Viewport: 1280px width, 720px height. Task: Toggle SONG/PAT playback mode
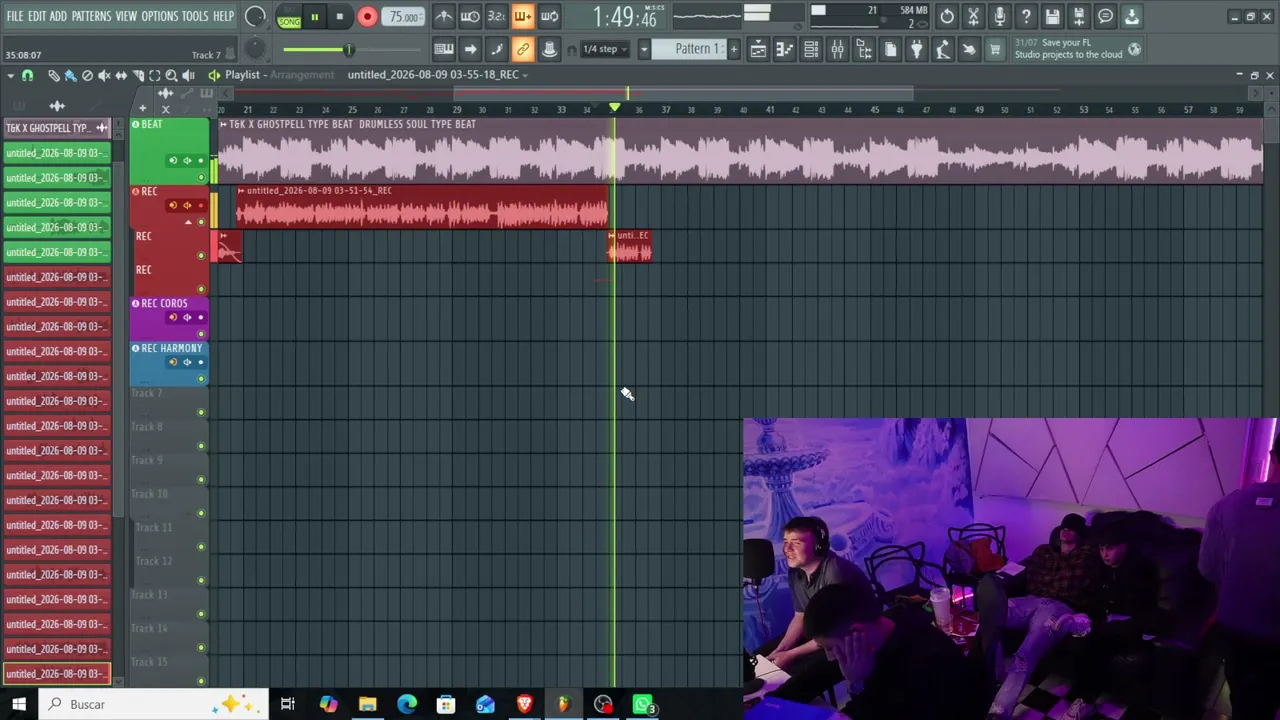click(289, 17)
